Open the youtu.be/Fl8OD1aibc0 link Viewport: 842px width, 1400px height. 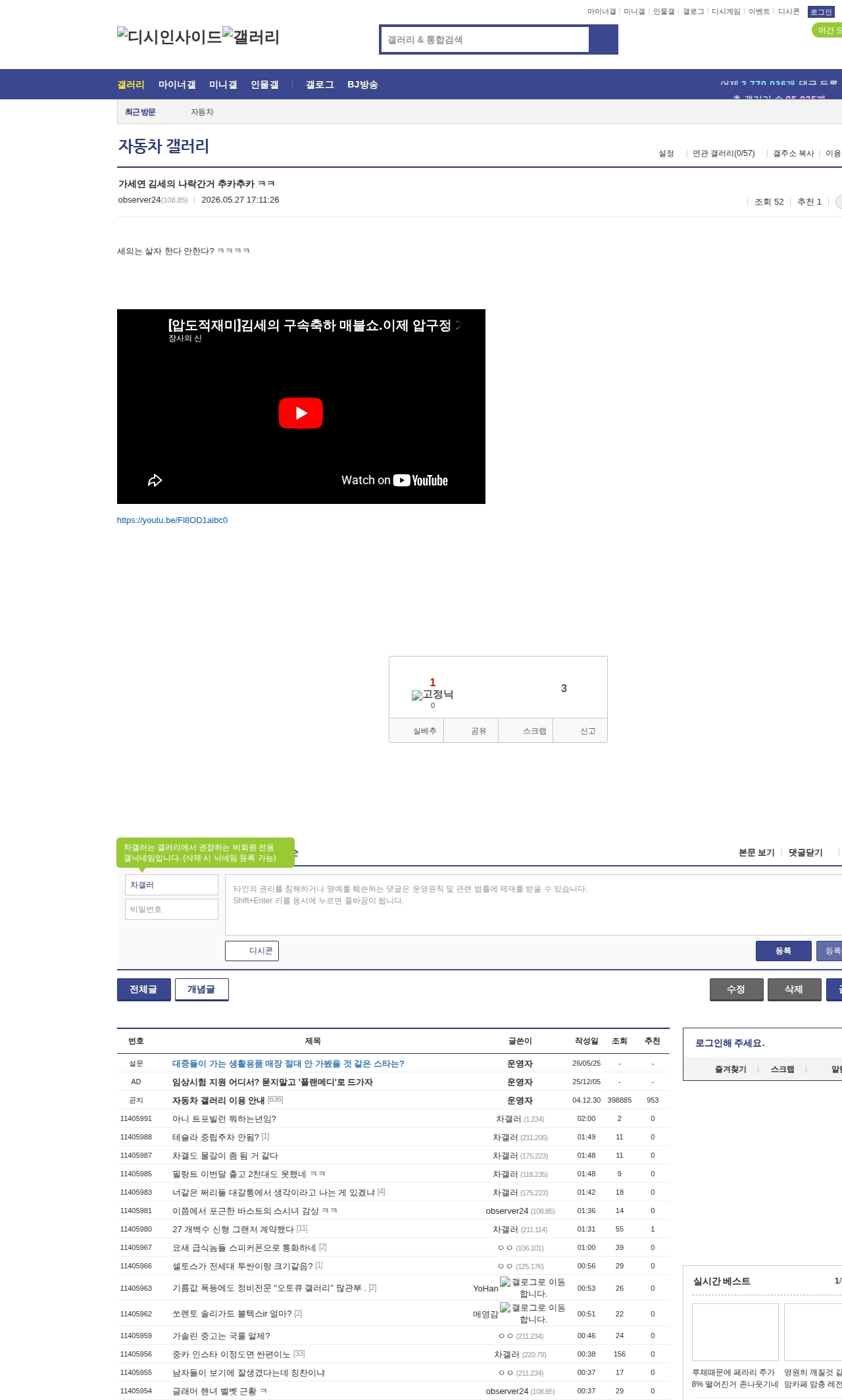click(x=172, y=520)
